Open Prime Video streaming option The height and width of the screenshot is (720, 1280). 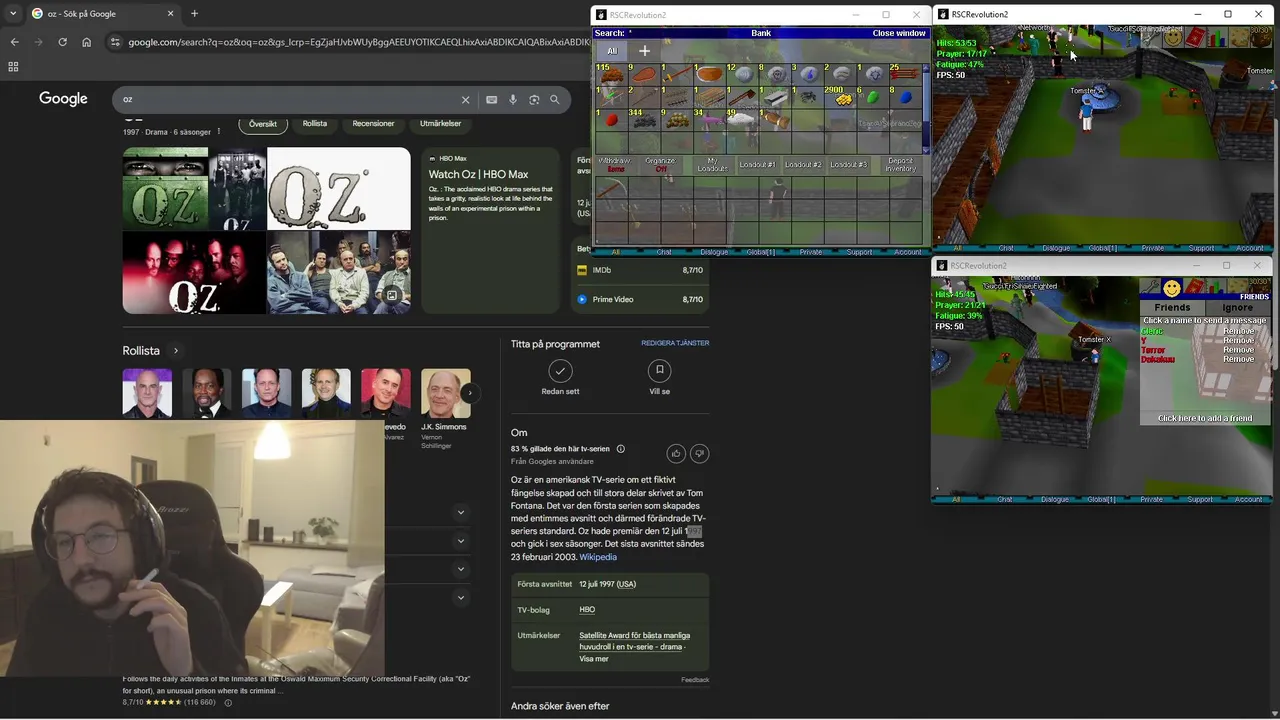point(639,299)
